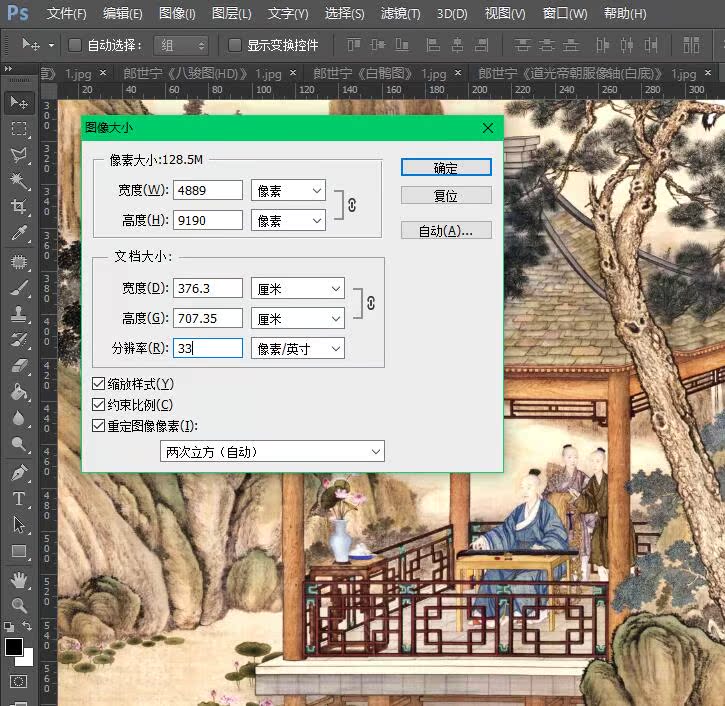Viewport: 725px width, 706px height.
Task: Select the Paint Bucket tool
Action: tap(19, 392)
